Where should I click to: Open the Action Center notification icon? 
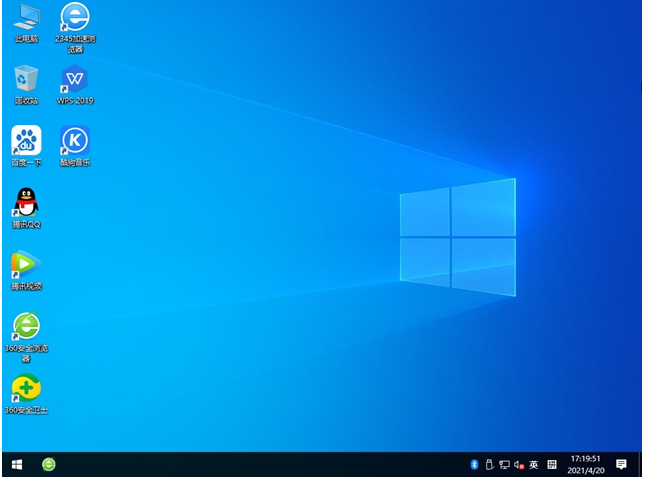pos(621,465)
